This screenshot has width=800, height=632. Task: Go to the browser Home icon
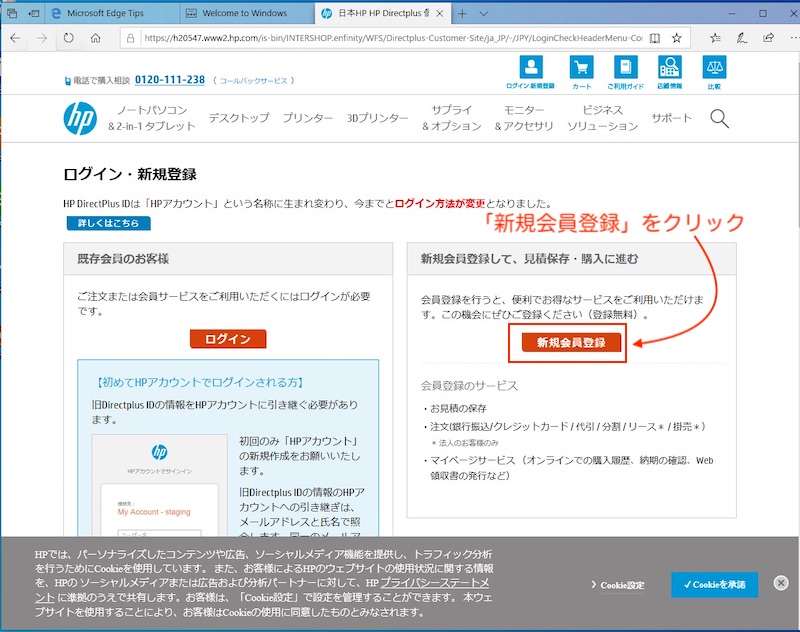[95, 38]
